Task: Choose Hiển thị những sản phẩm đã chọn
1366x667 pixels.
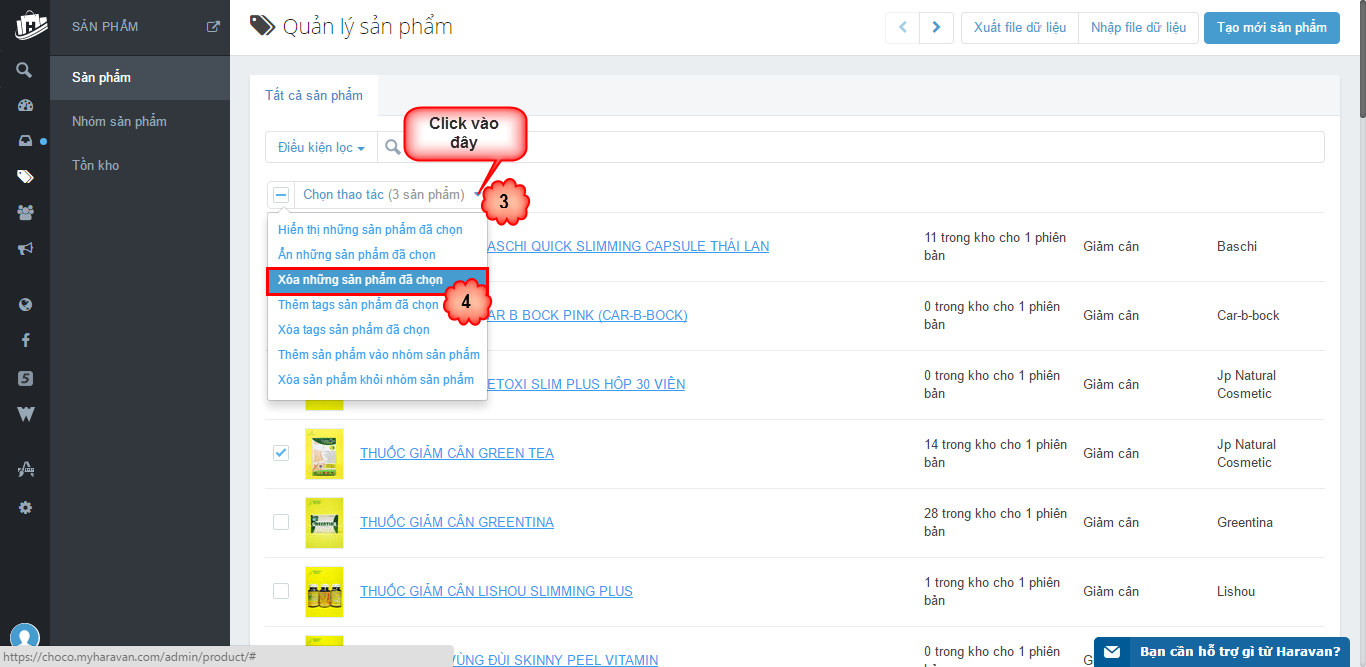Action: (370, 230)
